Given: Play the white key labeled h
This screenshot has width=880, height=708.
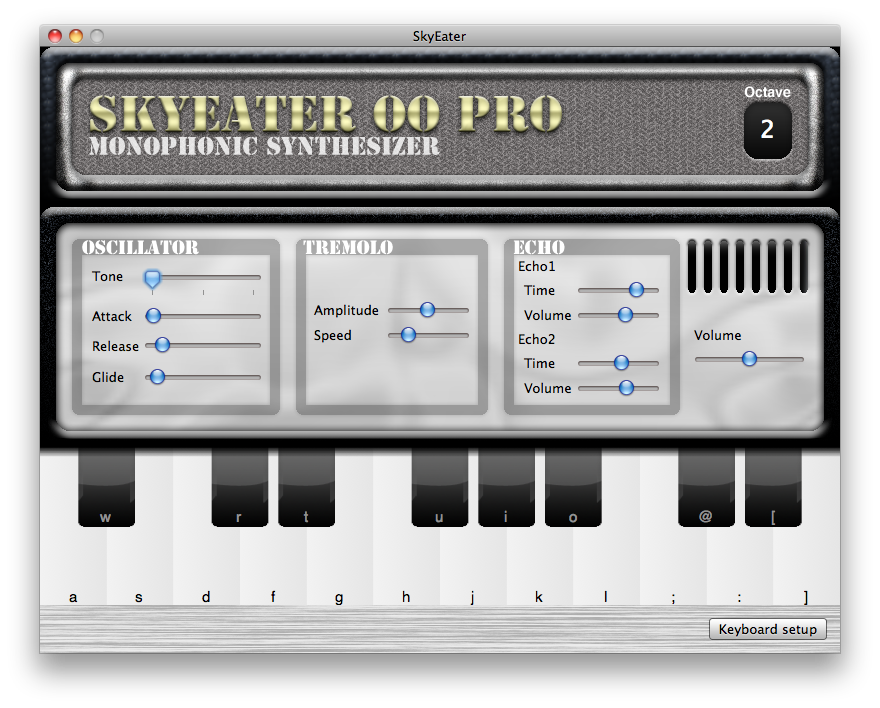Looking at the screenshot, I should (x=406, y=567).
